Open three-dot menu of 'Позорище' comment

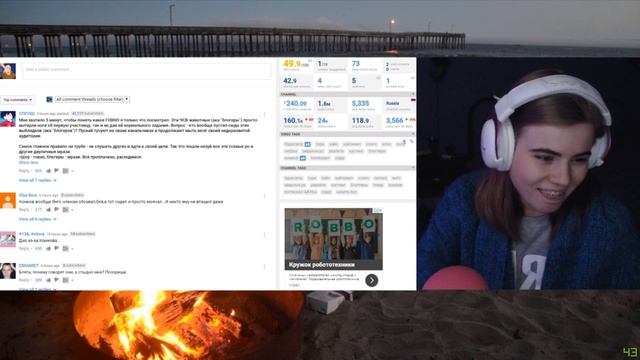264,267
